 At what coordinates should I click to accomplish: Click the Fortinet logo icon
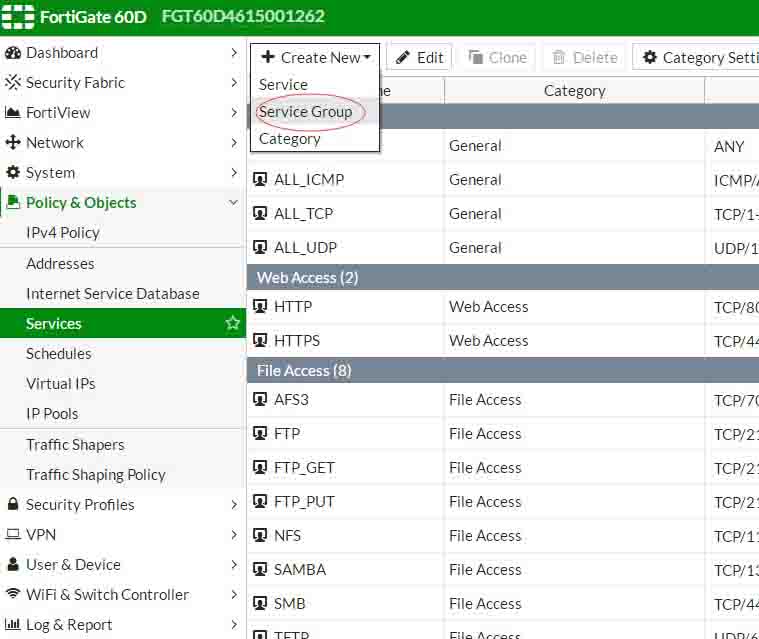(x=17, y=16)
